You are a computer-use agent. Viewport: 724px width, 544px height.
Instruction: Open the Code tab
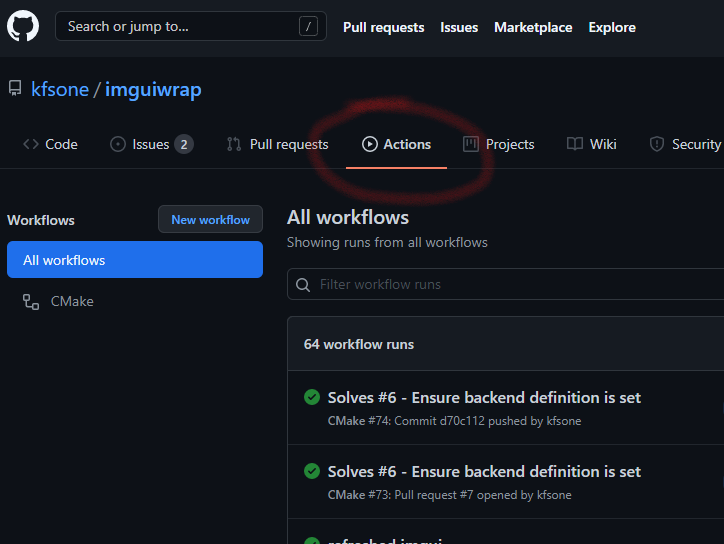pyautogui.click(x=50, y=144)
